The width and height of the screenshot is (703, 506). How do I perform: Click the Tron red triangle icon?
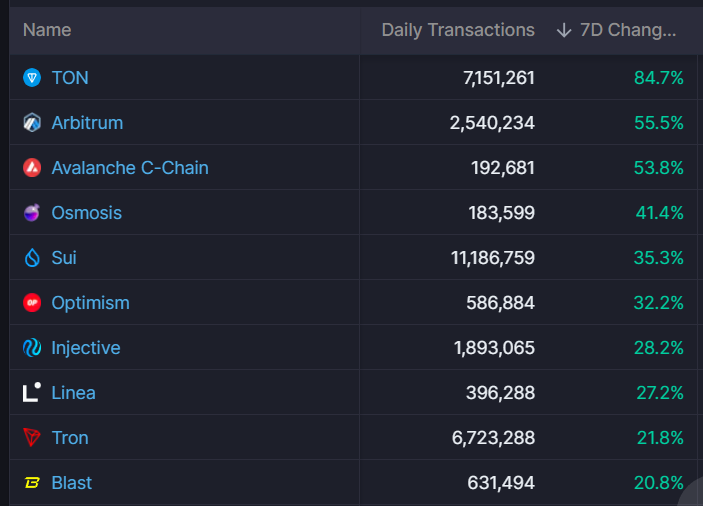pos(32,437)
